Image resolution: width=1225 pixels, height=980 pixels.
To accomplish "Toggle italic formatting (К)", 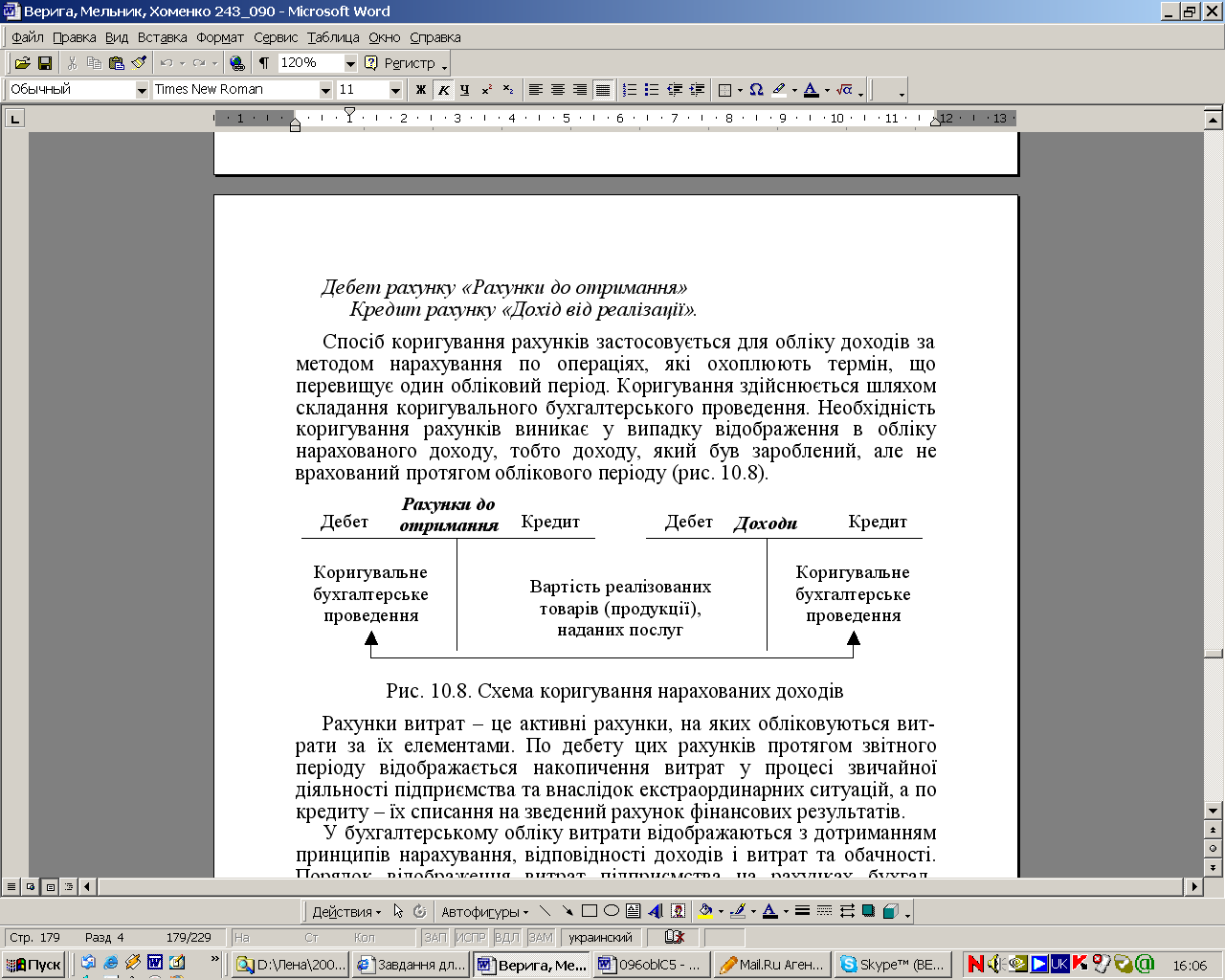I will tap(443, 90).
